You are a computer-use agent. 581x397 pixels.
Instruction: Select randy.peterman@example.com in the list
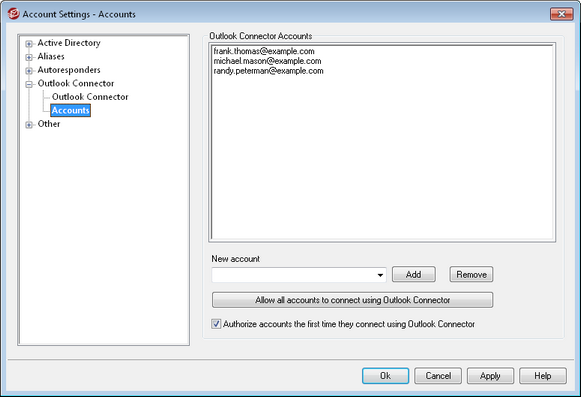point(268,71)
